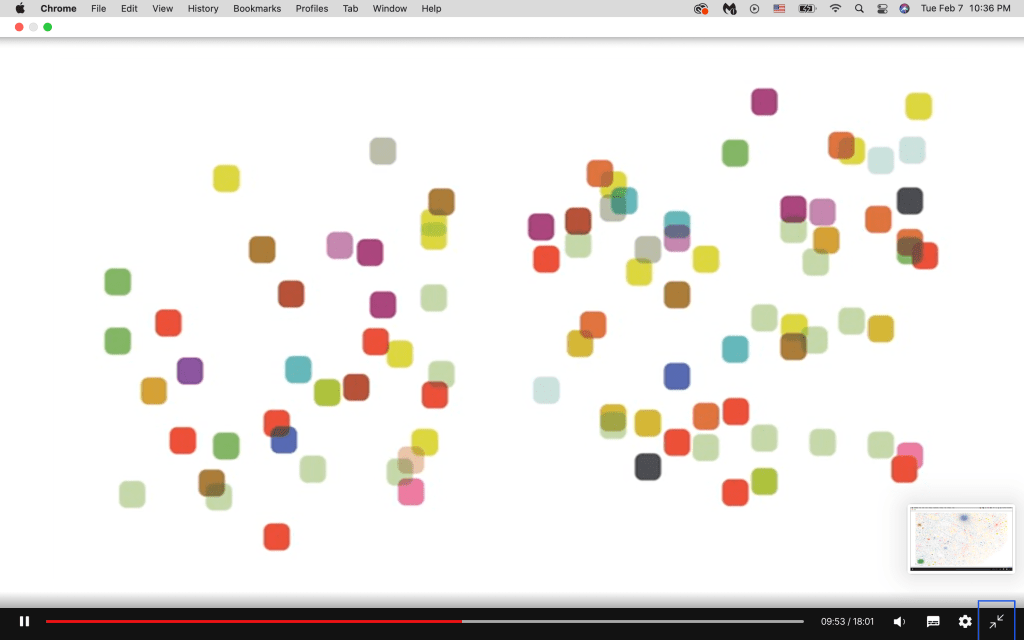Open the Apple menu
Viewport: 1024px width, 640px height.
(x=20, y=8)
